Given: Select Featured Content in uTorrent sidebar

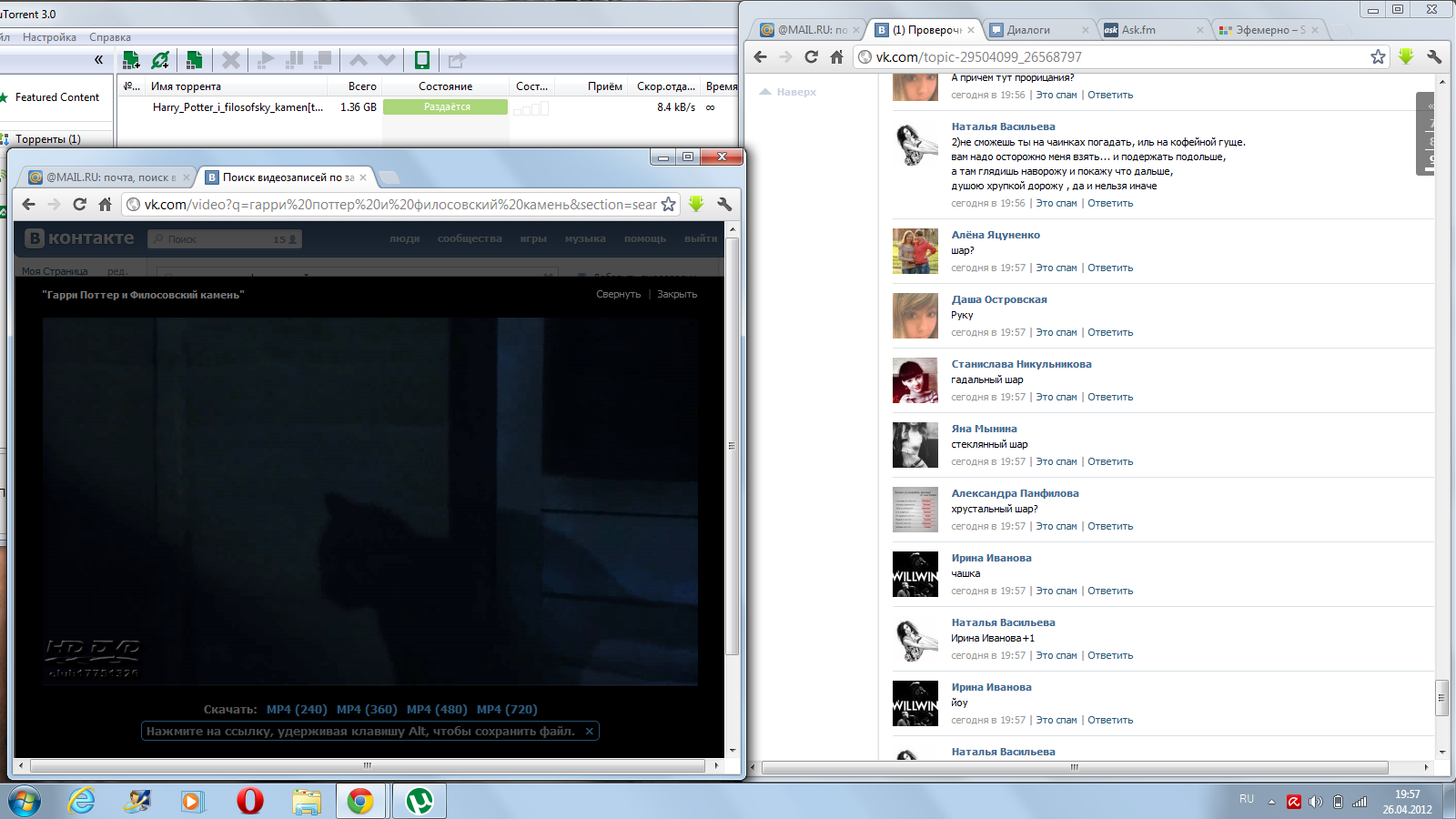Looking at the screenshot, I should (57, 97).
